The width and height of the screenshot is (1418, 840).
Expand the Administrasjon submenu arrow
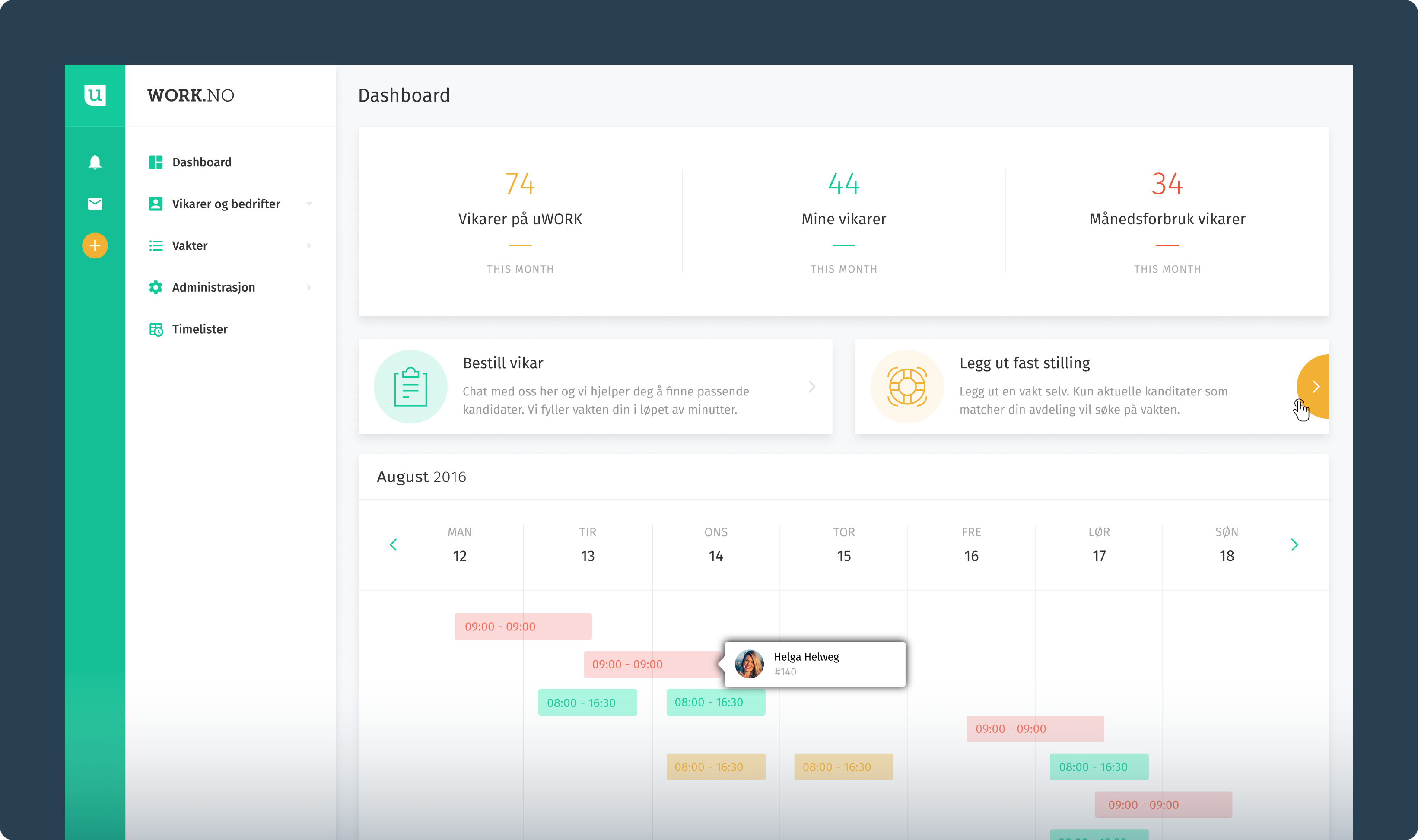[x=309, y=287]
